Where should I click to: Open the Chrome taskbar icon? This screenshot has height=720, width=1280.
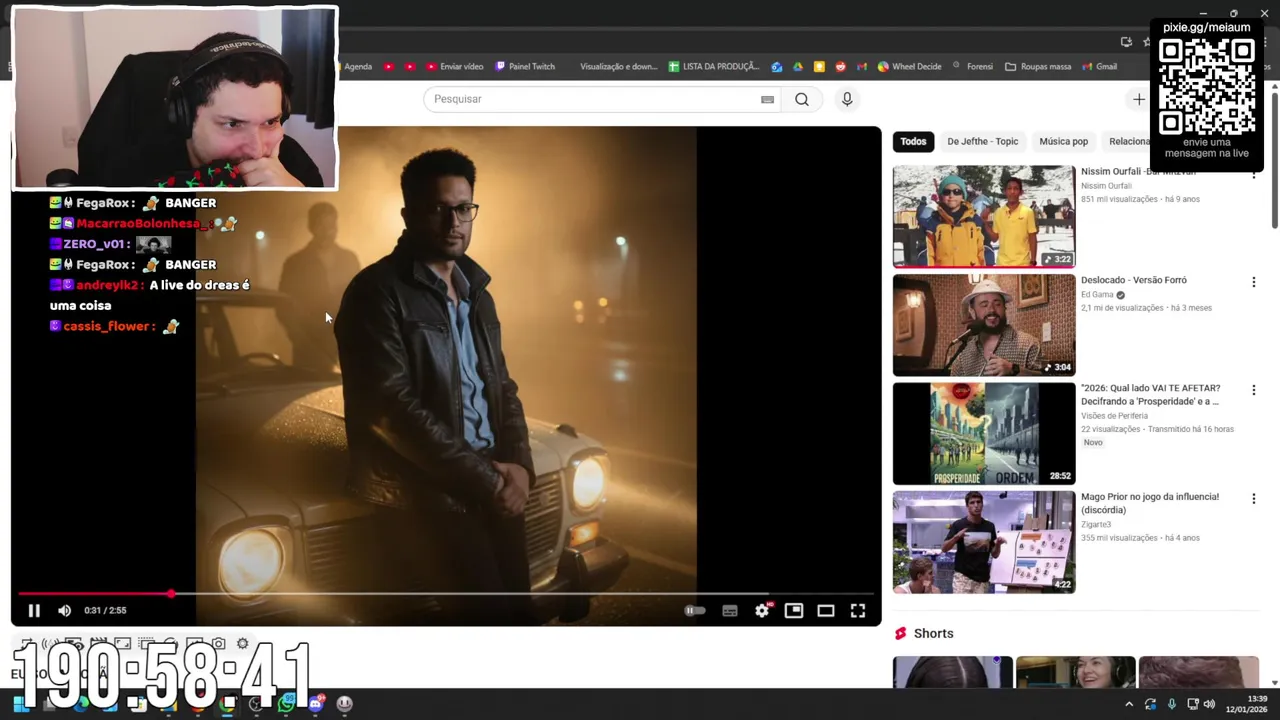227,704
